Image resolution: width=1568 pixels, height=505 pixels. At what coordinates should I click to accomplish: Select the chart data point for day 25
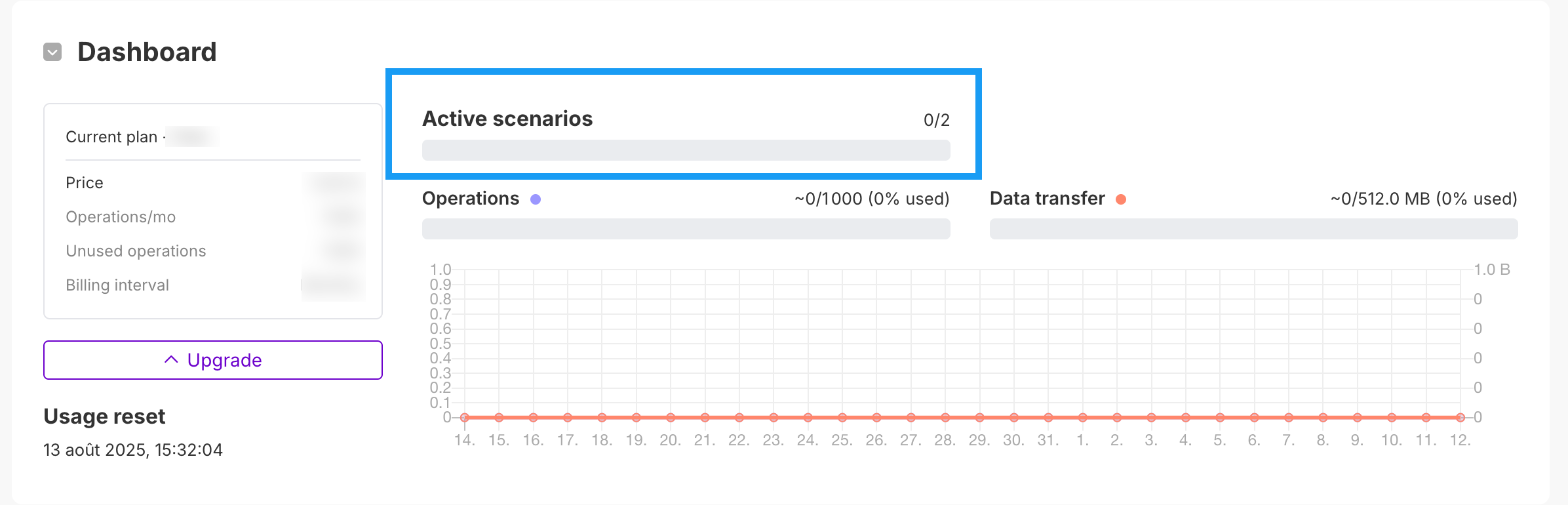coord(842,417)
